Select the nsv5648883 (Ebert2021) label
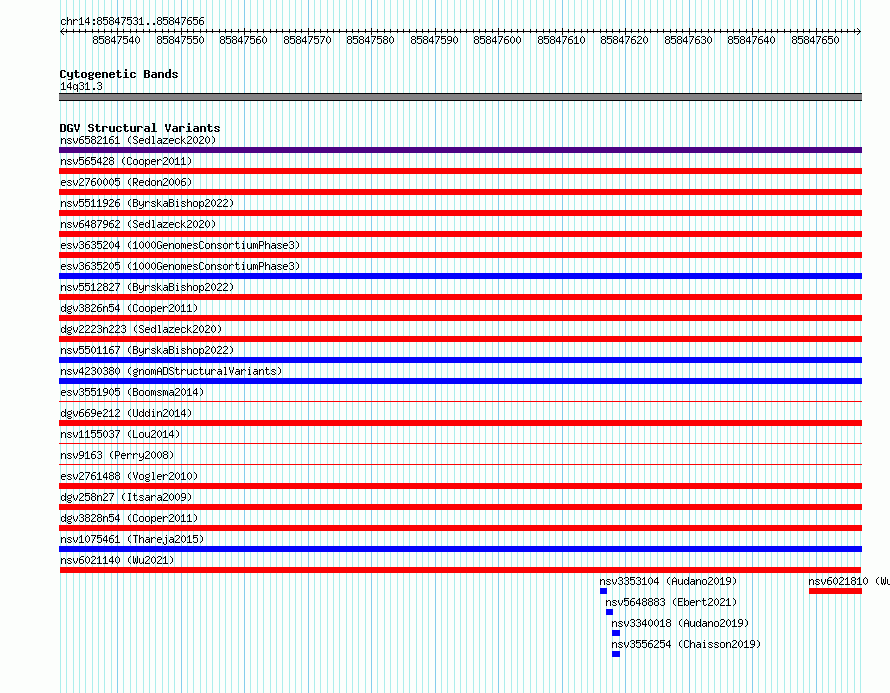Screen dimensions: 890x693 coord(671,602)
